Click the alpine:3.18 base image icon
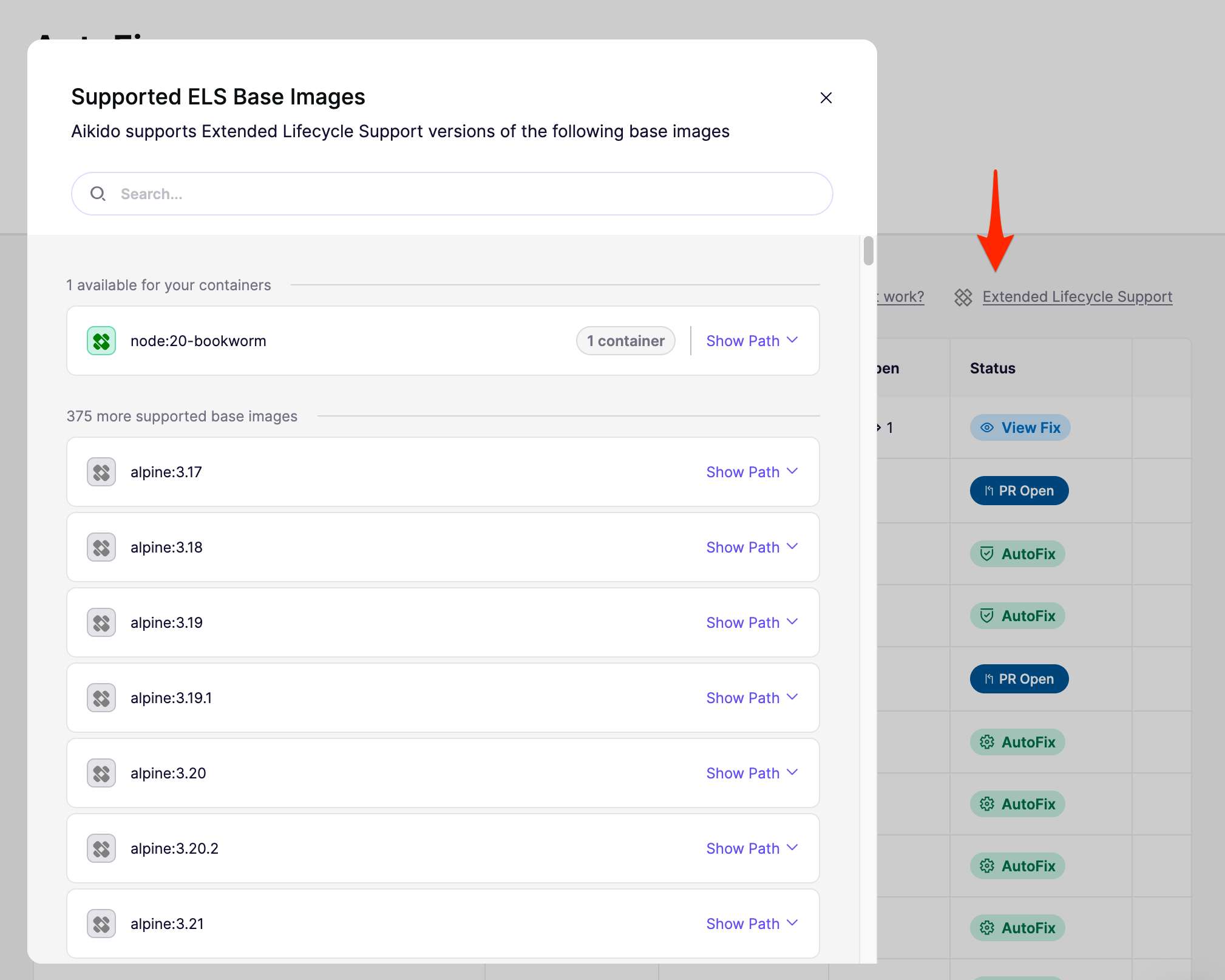Screen dimensions: 1225x980 [101, 547]
